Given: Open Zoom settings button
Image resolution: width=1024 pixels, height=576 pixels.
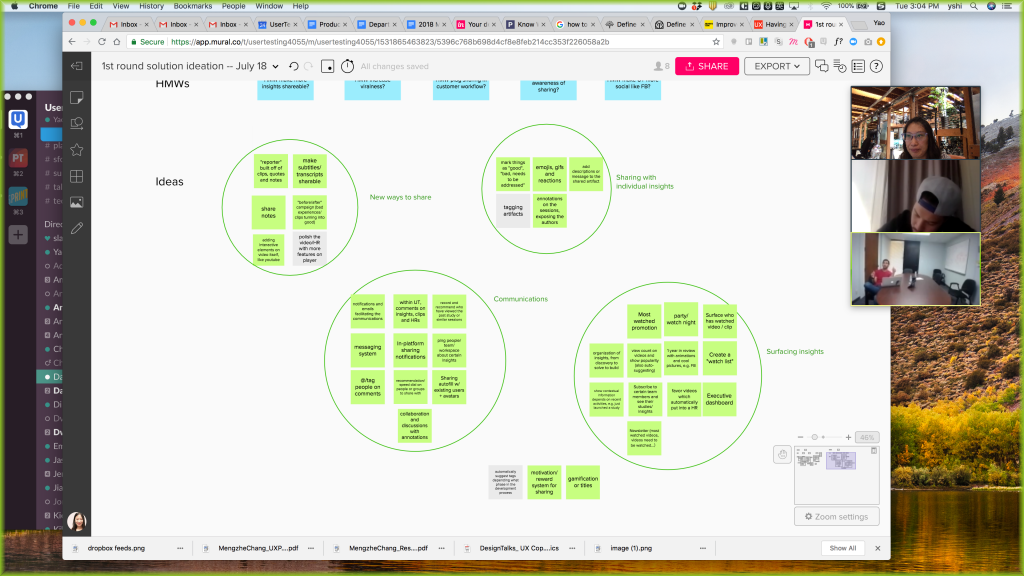Looking at the screenshot, I should click(837, 517).
